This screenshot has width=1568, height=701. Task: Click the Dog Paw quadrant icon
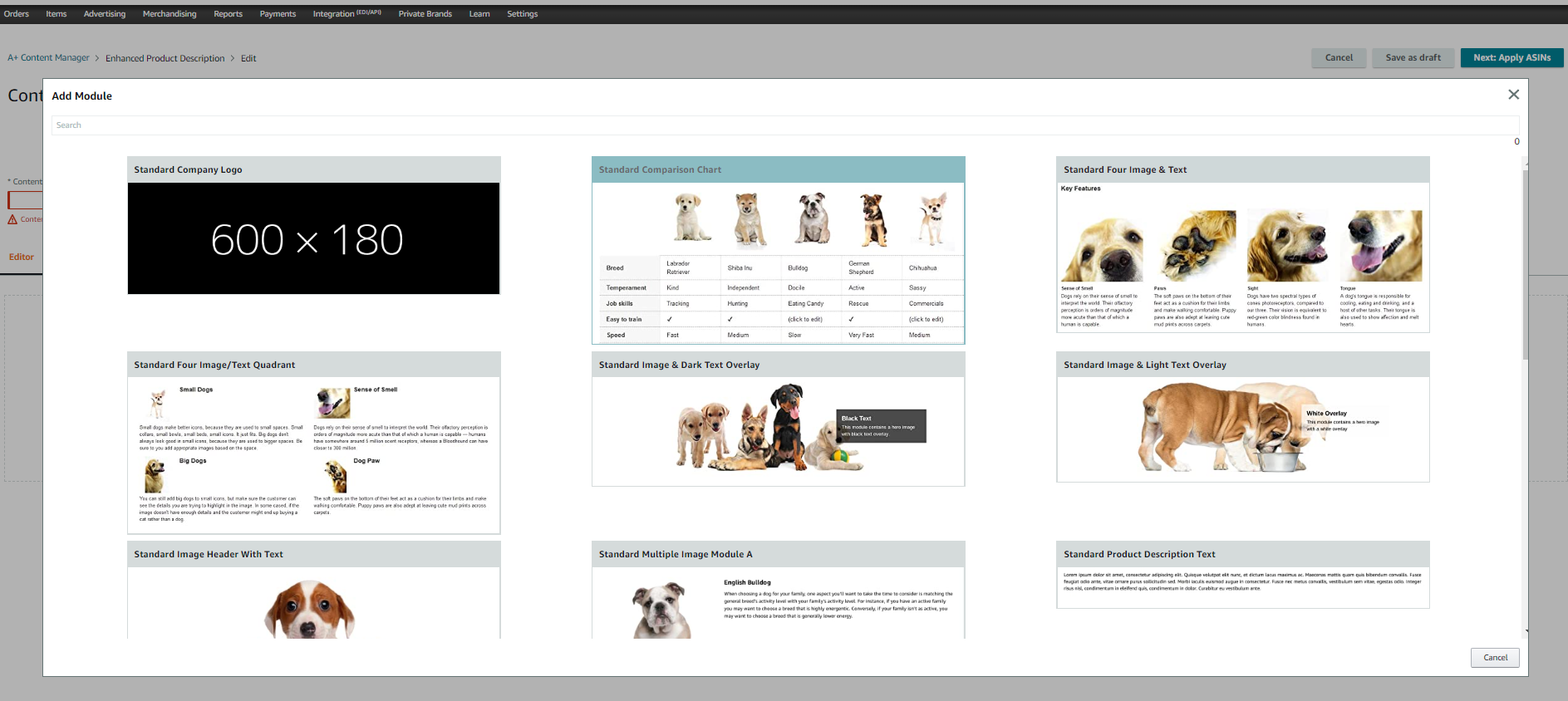pyautogui.click(x=336, y=476)
